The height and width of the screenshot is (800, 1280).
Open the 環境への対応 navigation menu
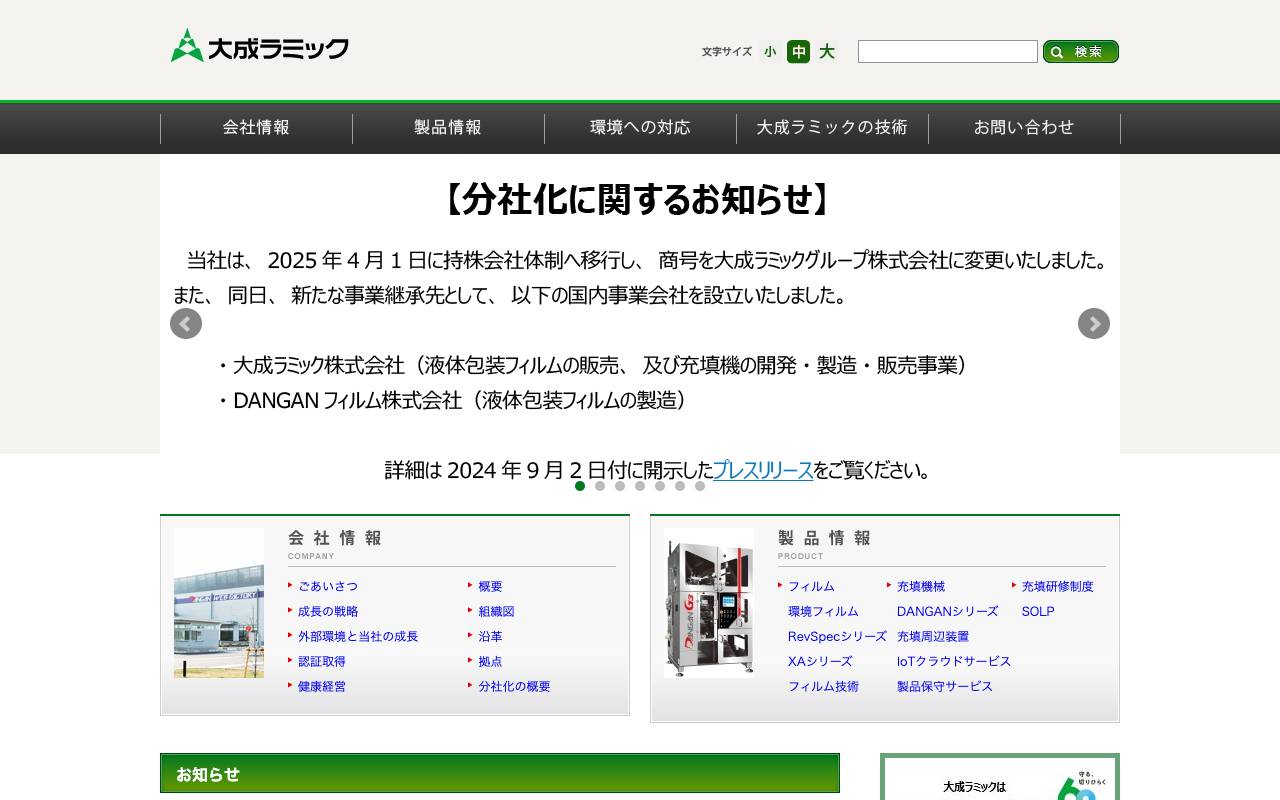(x=640, y=128)
